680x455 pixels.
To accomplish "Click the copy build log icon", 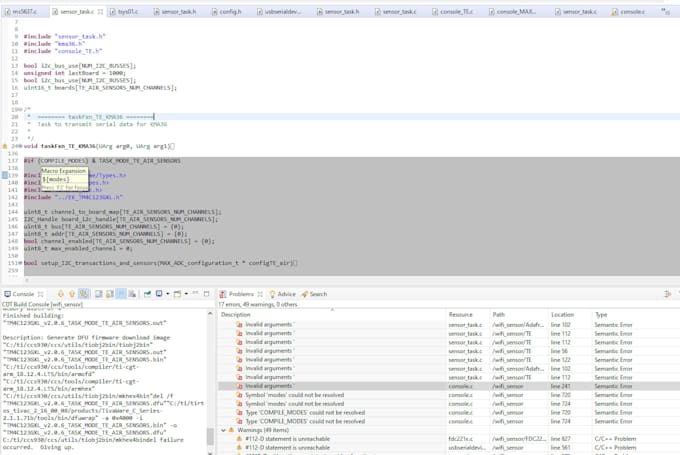I will point(99,294).
